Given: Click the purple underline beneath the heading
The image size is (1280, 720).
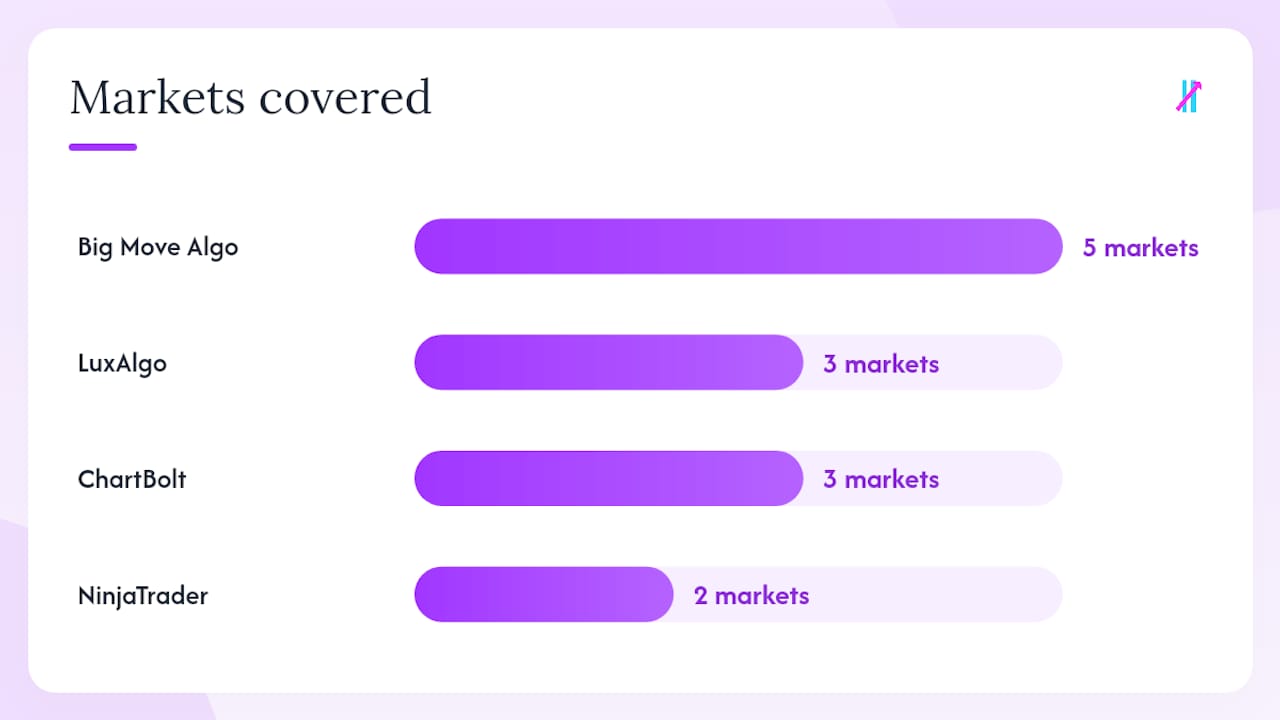Looking at the screenshot, I should [103, 147].
